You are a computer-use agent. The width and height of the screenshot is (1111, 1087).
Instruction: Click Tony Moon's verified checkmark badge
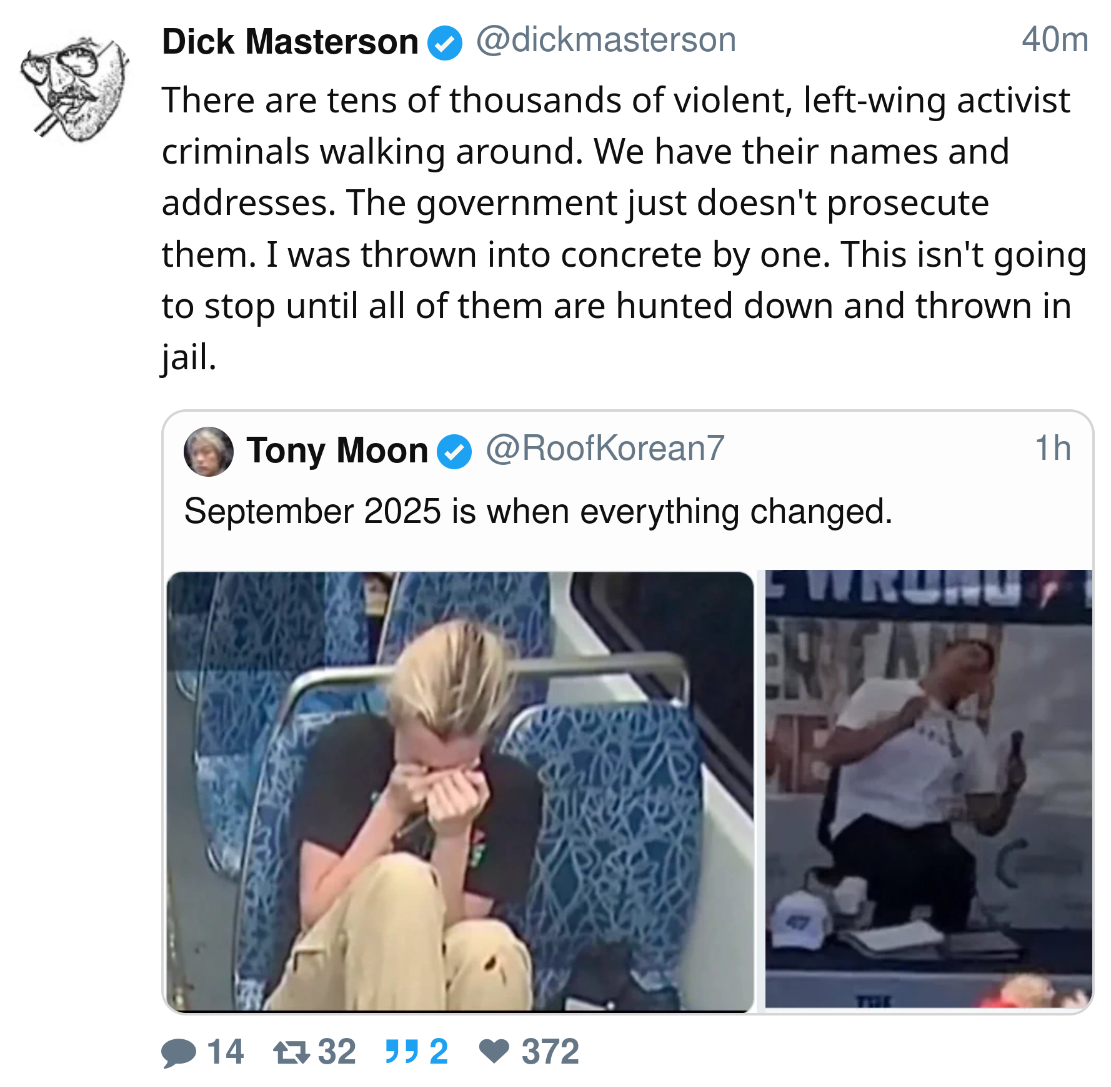click(x=454, y=451)
